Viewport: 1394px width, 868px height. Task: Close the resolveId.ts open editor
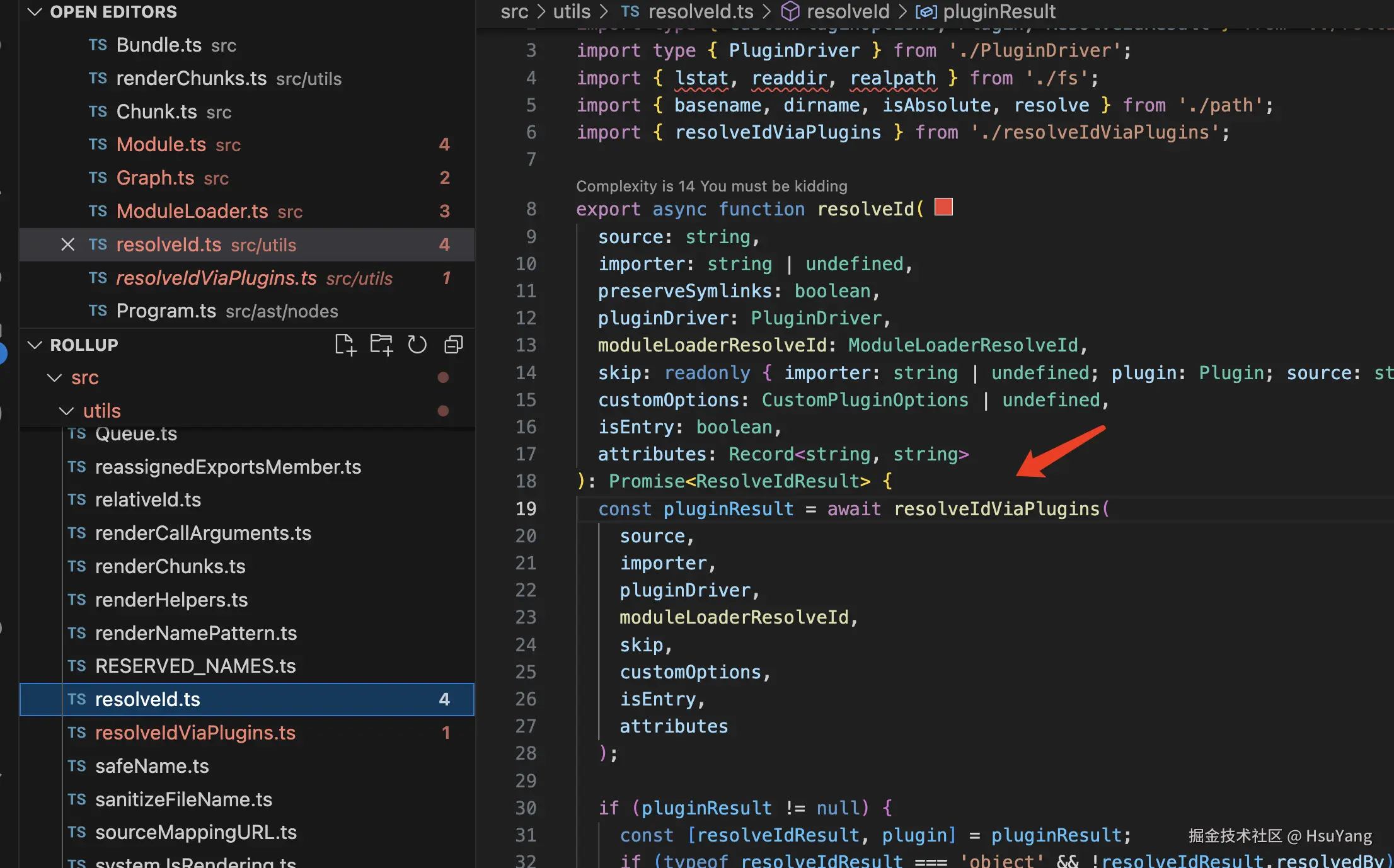point(67,244)
